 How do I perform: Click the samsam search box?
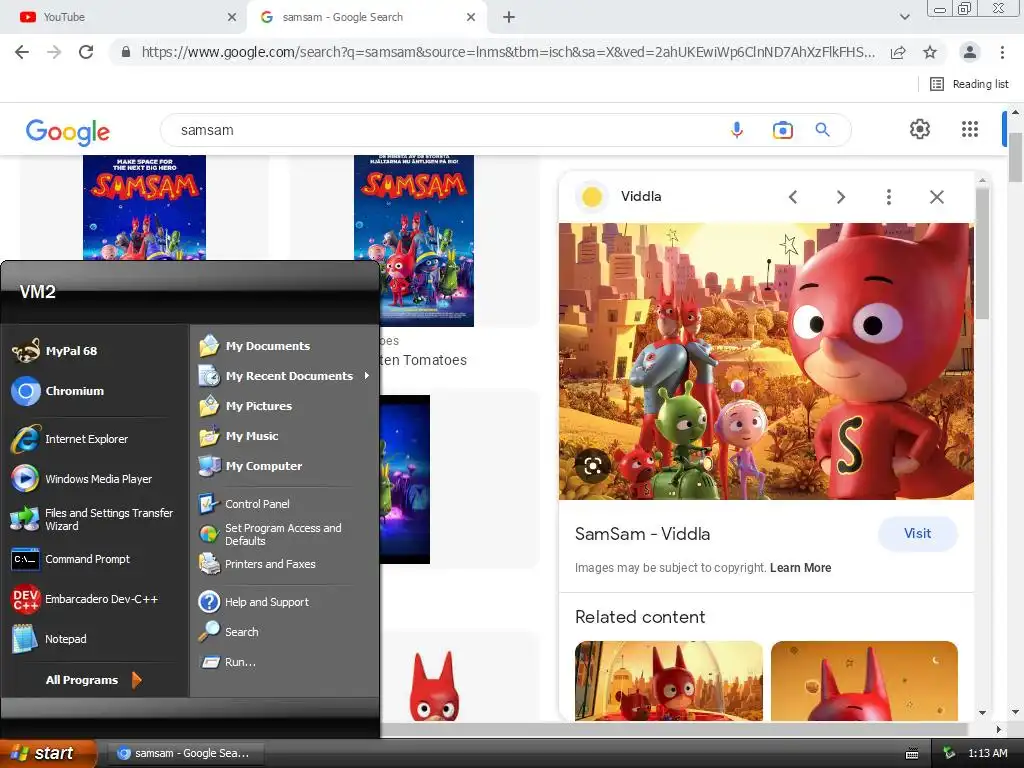click(x=444, y=131)
